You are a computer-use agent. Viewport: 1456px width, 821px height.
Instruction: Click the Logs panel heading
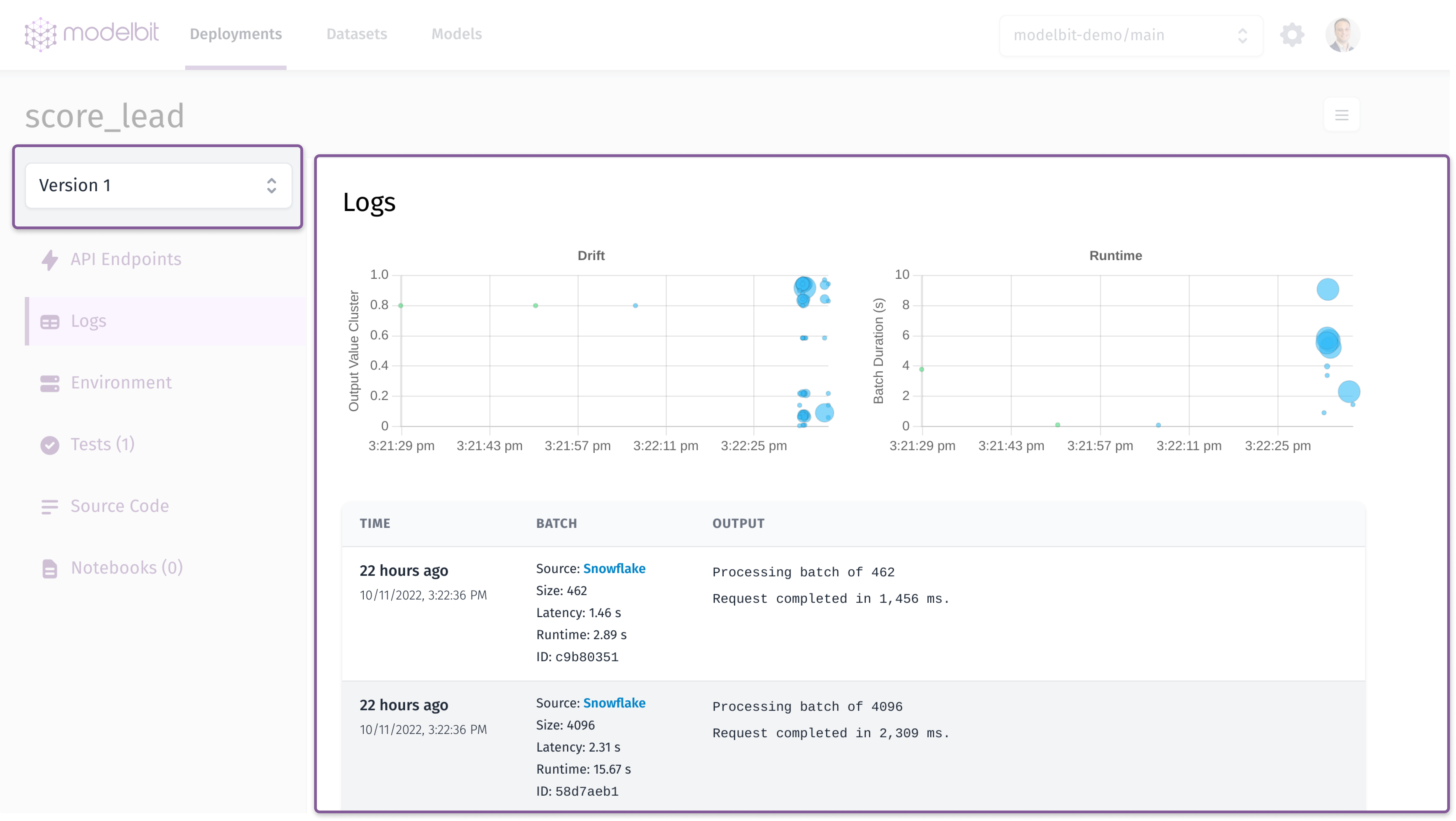(369, 202)
